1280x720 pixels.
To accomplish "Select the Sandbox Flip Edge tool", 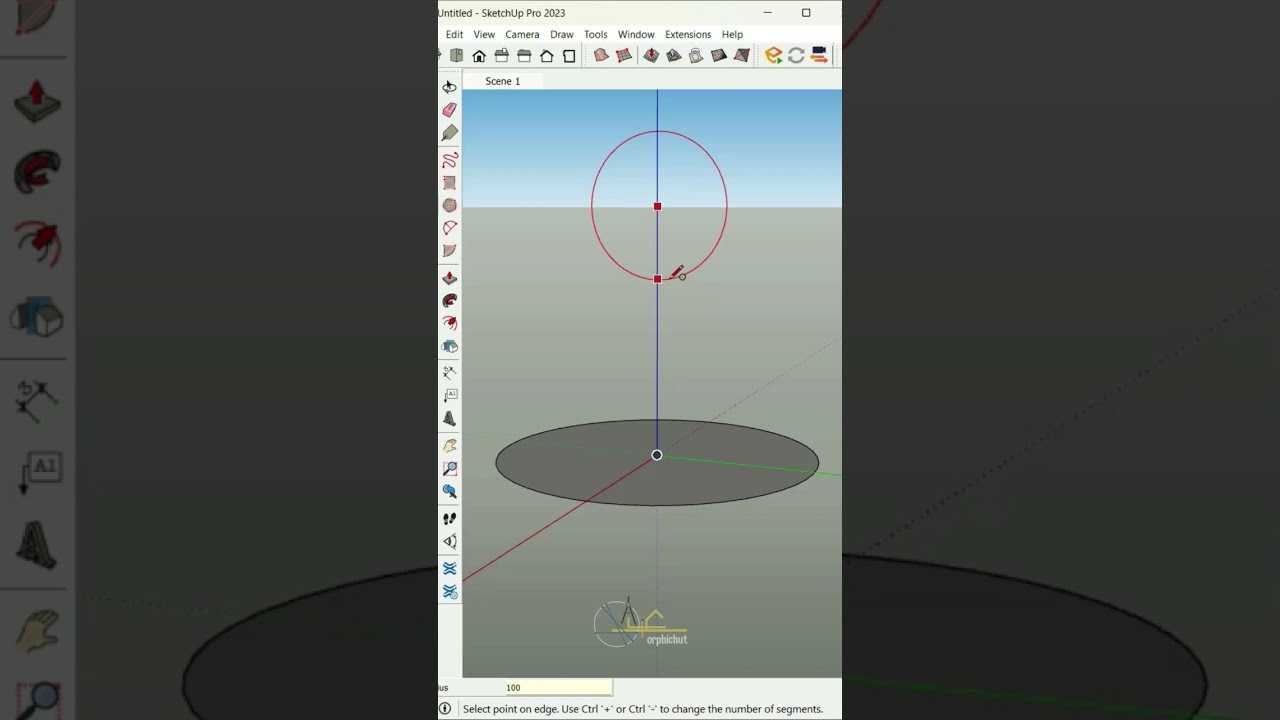I will point(742,56).
